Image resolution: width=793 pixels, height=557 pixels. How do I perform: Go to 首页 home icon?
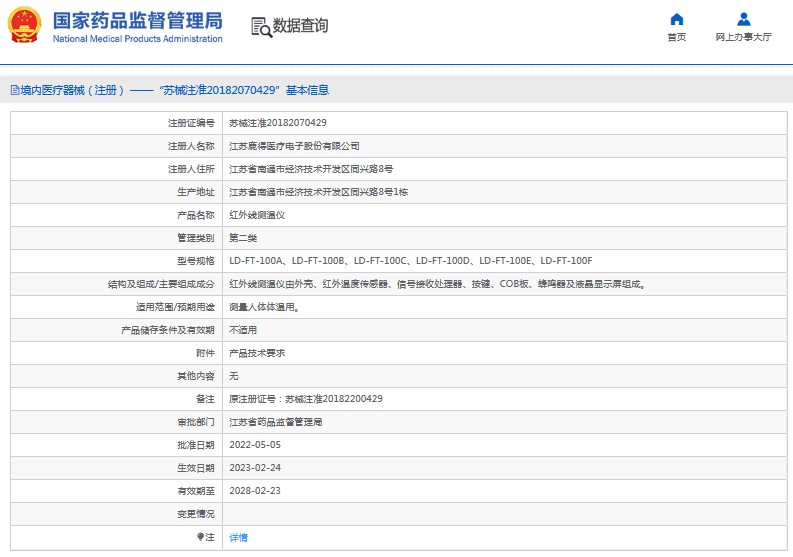(x=677, y=19)
